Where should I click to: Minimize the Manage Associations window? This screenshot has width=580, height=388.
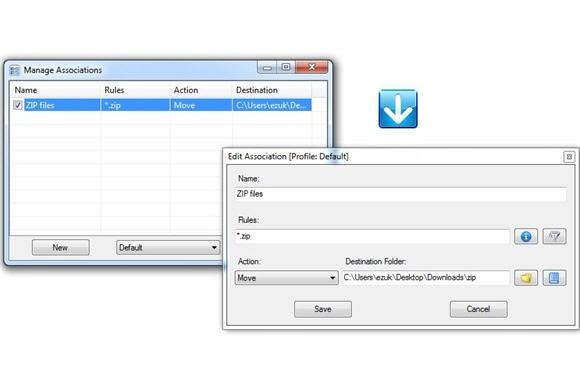click(267, 67)
